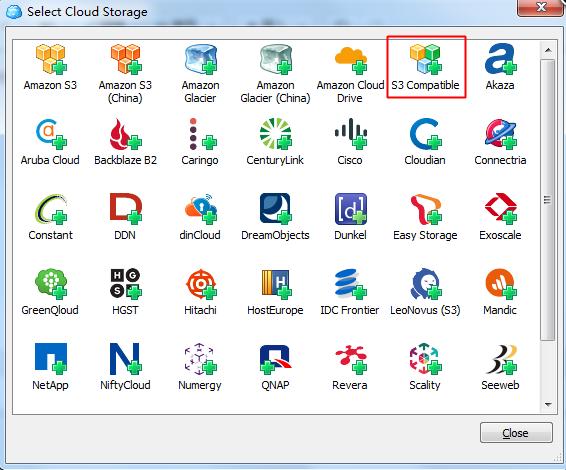The width and height of the screenshot is (566, 470).
Task: Select the Aruba Cloud icon
Action: click(51, 134)
